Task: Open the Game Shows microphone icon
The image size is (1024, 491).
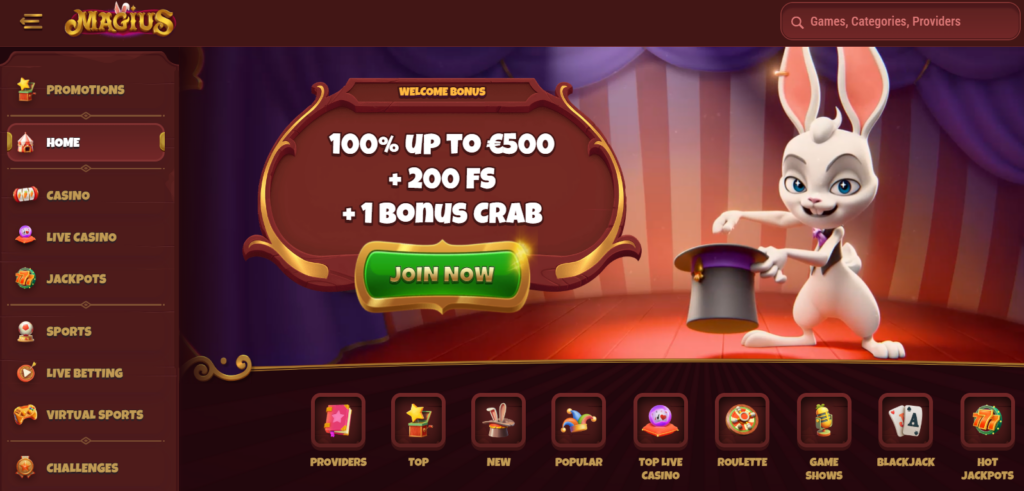Action: point(824,421)
